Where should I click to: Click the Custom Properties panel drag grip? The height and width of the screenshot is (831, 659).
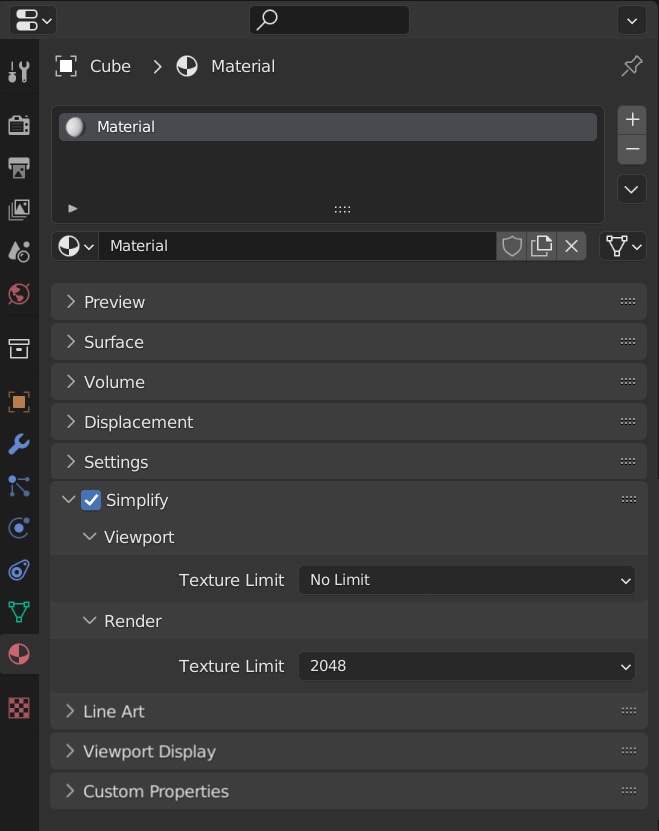coord(629,791)
